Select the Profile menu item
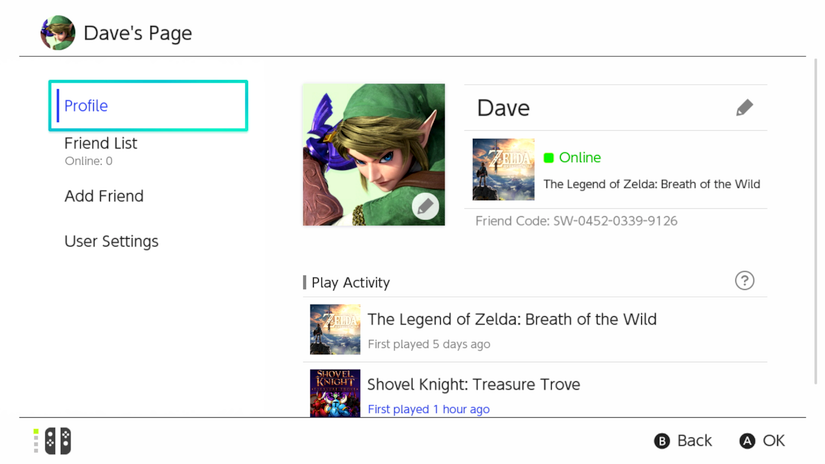 (148, 106)
